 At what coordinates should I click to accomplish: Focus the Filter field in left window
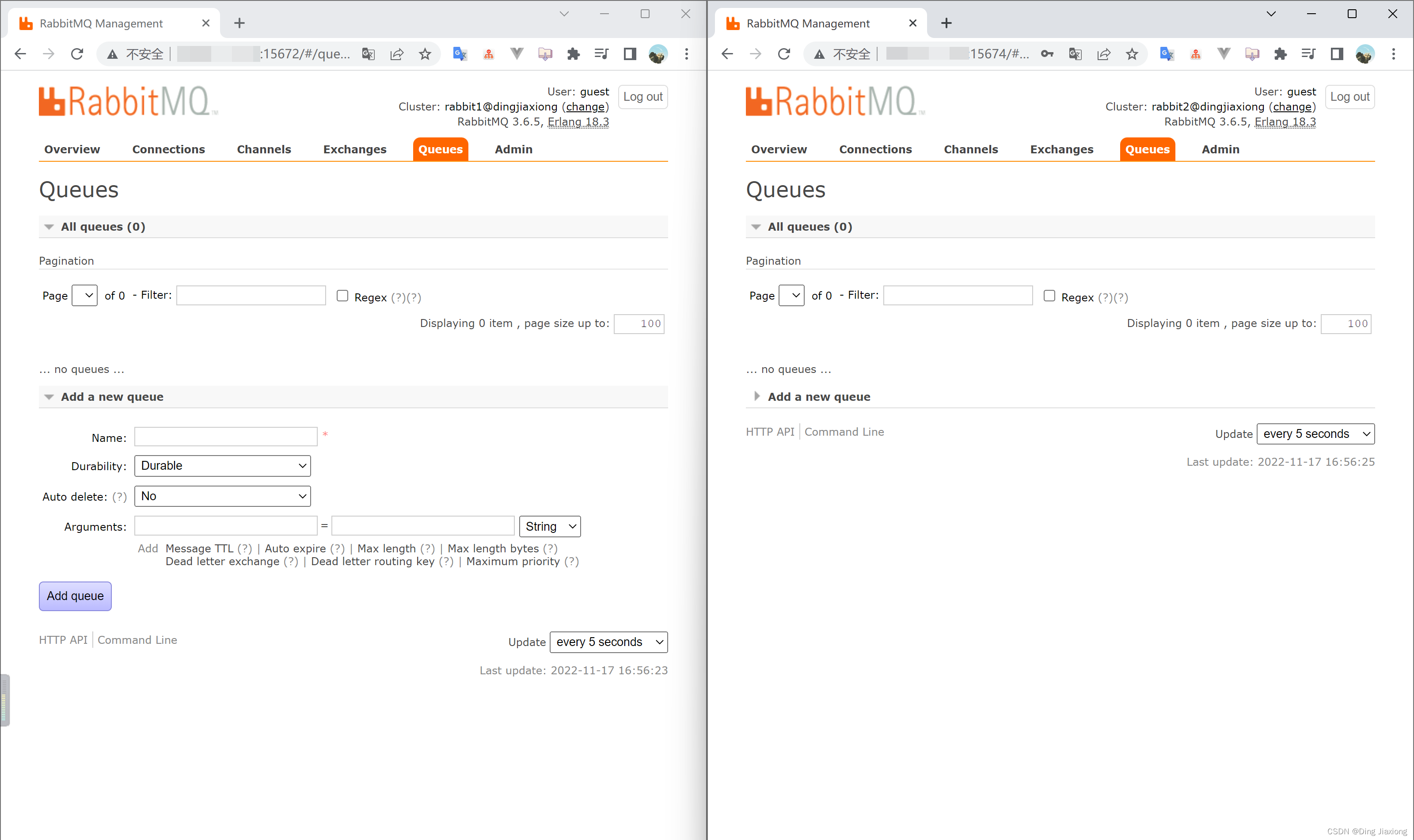pyautogui.click(x=251, y=296)
